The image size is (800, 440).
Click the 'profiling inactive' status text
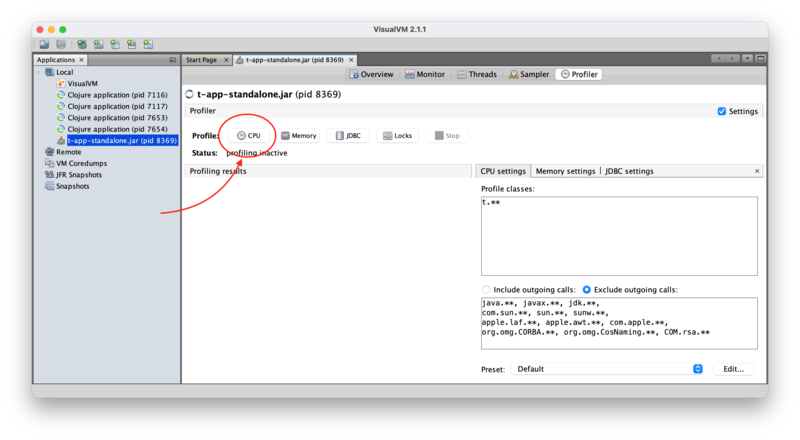pyautogui.click(x=257, y=153)
